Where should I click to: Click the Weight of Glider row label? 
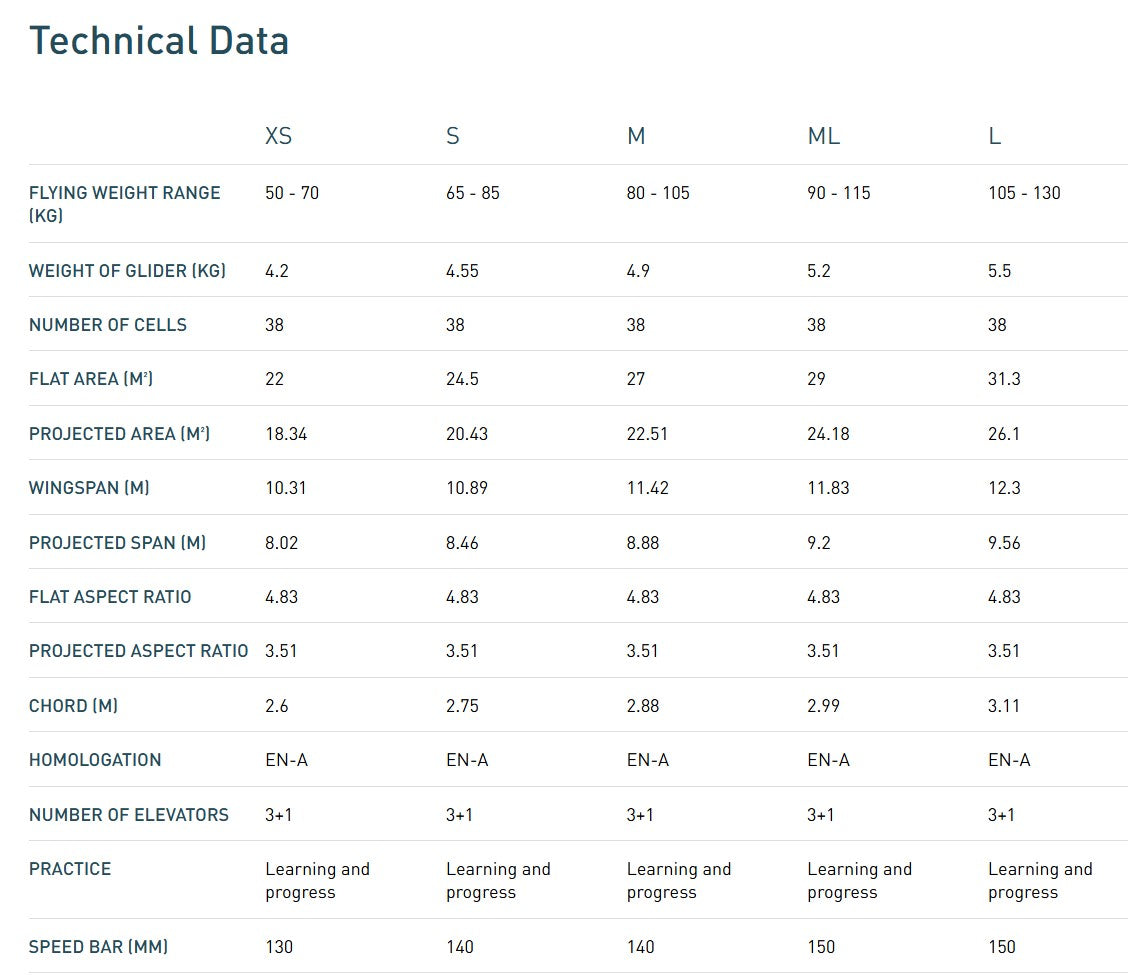point(127,271)
